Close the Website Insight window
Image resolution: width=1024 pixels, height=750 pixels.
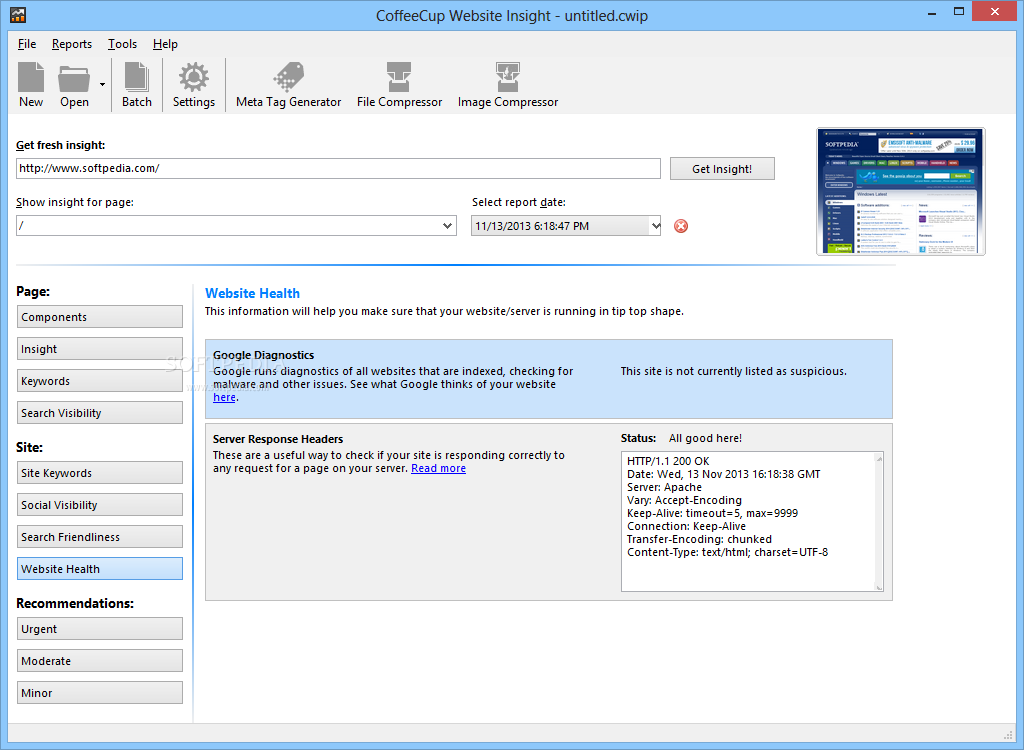[995, 12]
